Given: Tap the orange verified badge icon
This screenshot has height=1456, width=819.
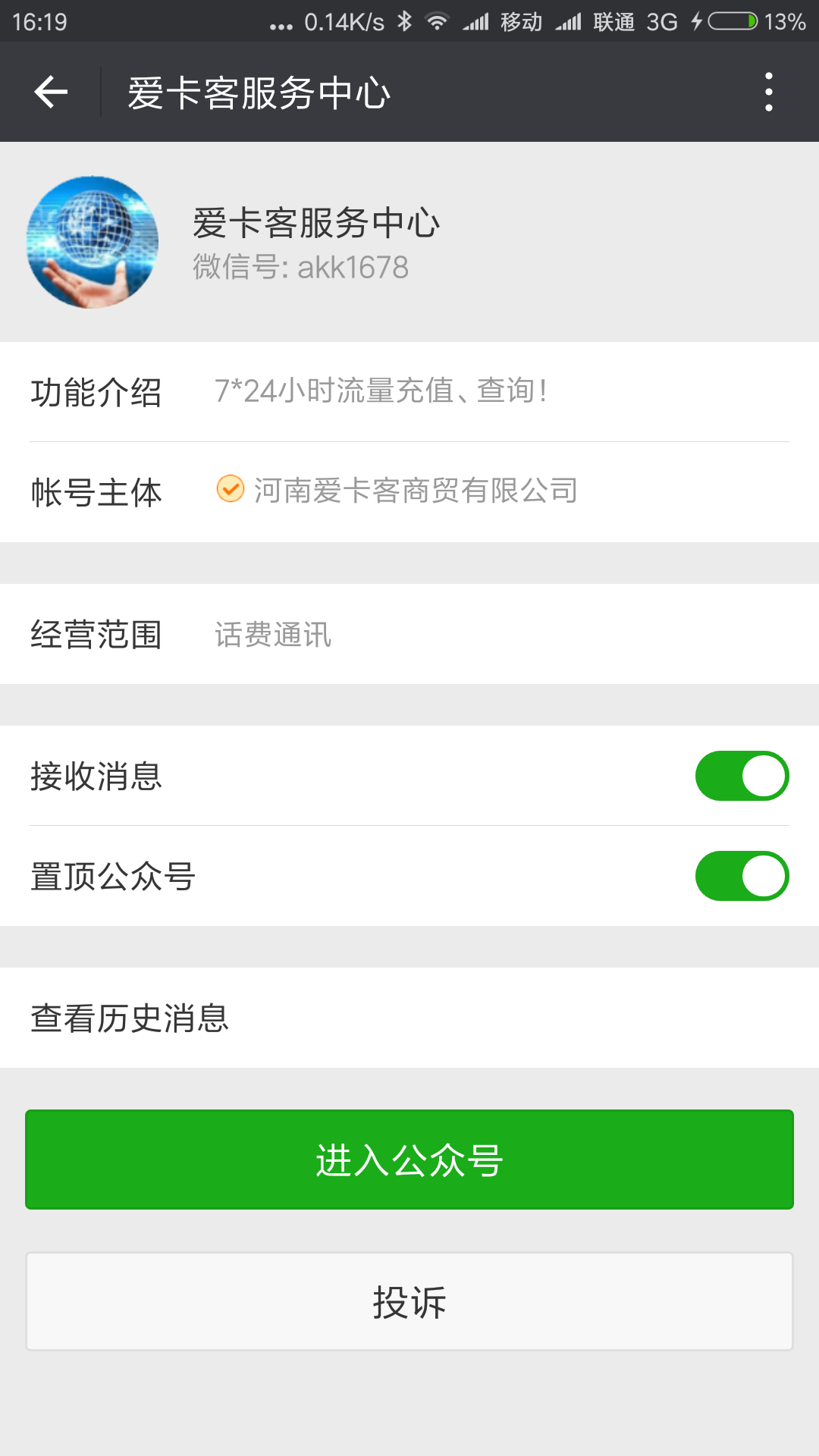Looking at the screenshot, I should [230, 489].
